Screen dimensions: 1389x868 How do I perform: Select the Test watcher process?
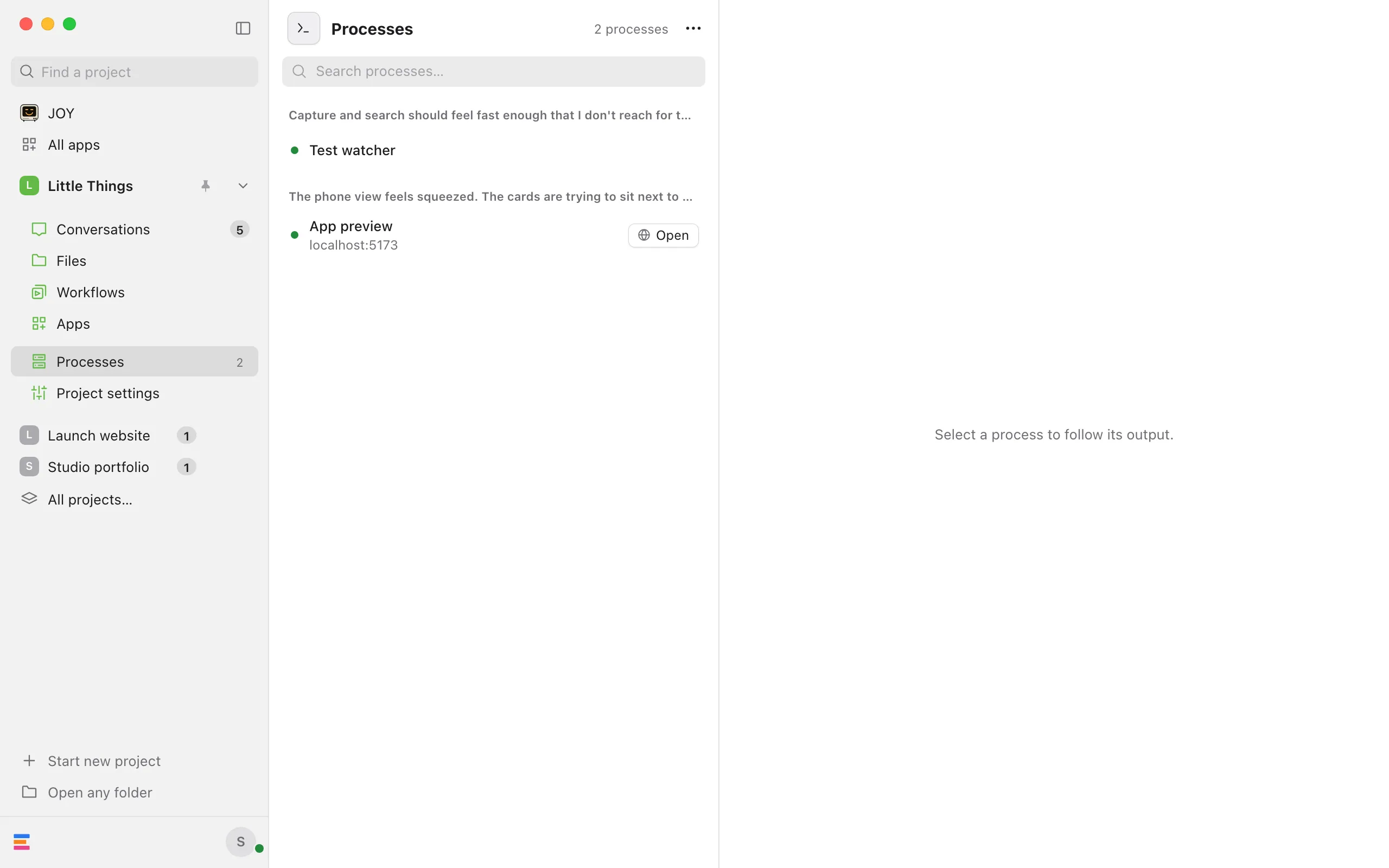pos(493,150)
